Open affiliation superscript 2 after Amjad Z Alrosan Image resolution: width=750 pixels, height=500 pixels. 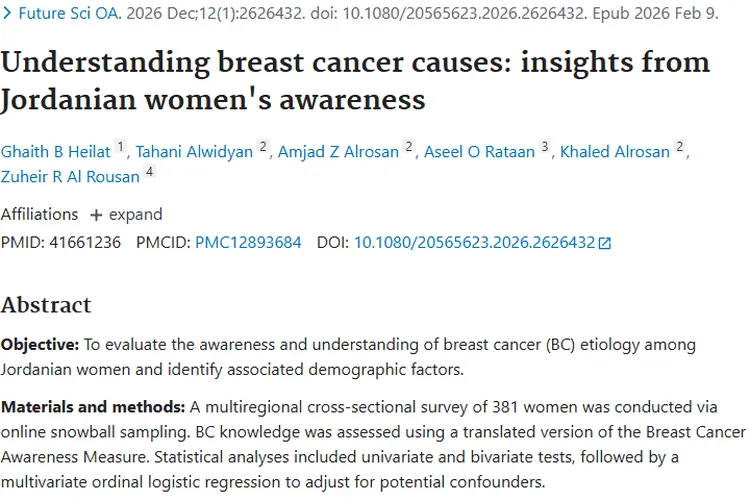pyautogui.click(x=408, y=148)
